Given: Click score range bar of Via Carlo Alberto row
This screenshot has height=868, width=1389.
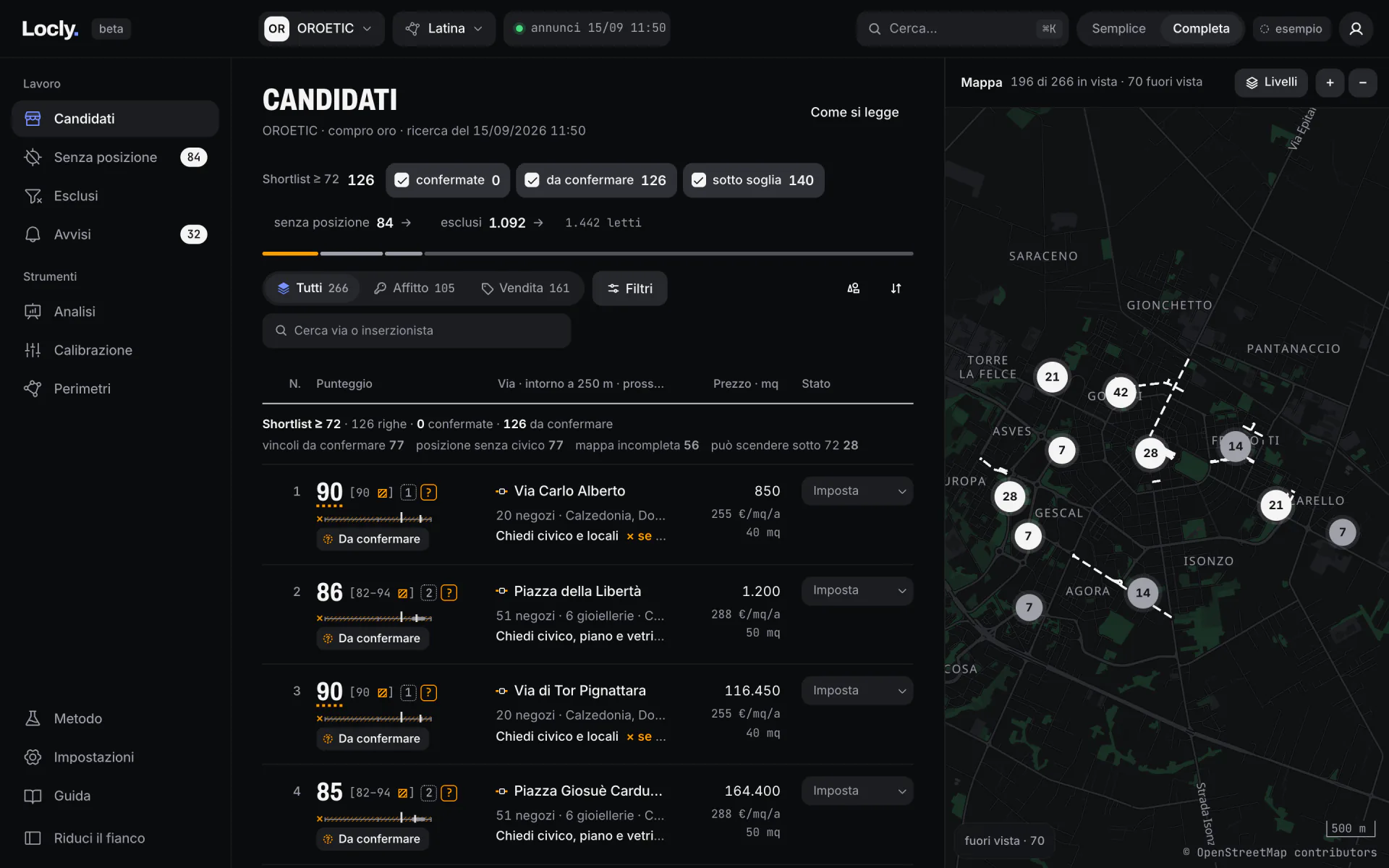Looking at the screenshot, I should (x=374, y=519).
